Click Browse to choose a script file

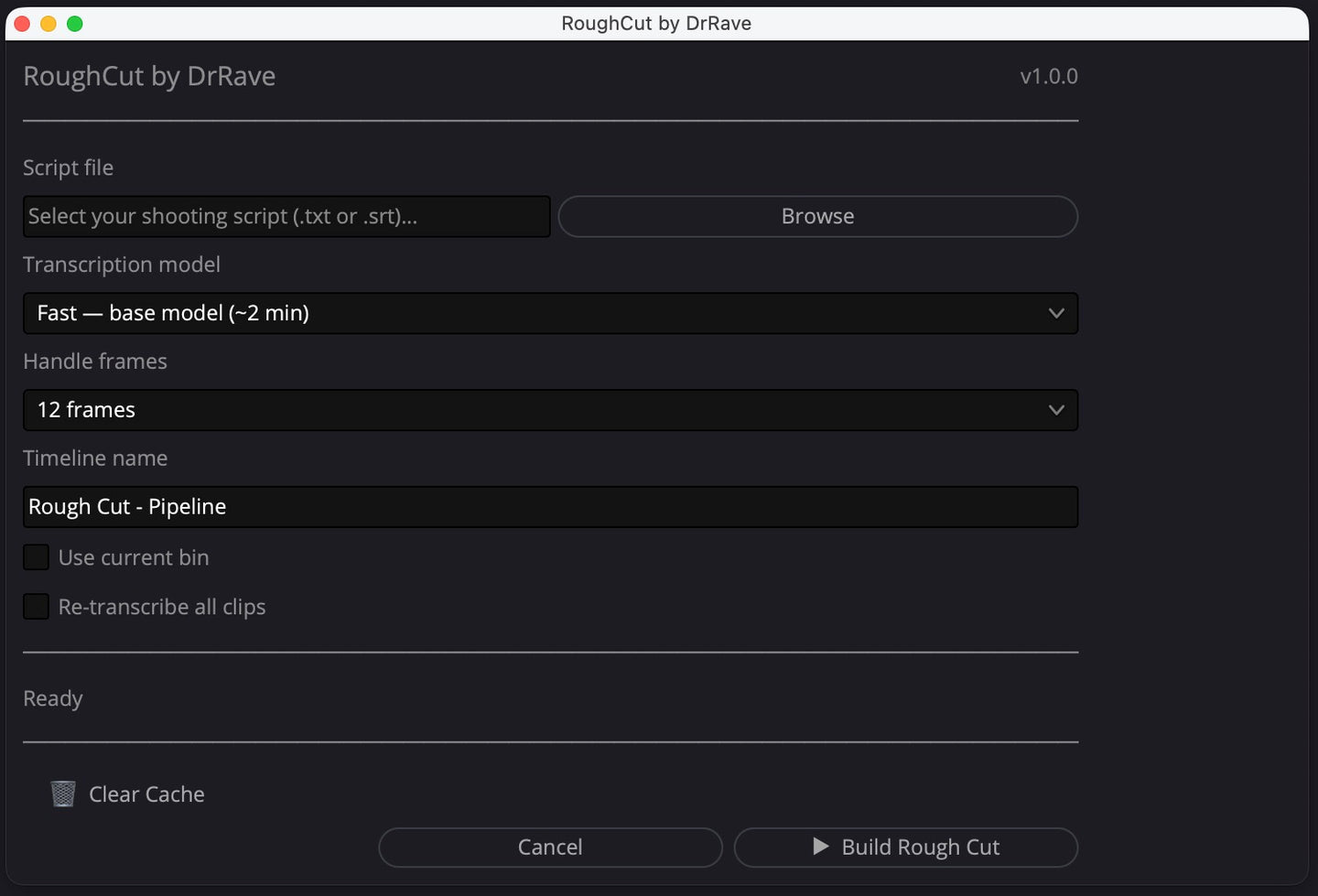pyautogui.click(x=818, y=217)
